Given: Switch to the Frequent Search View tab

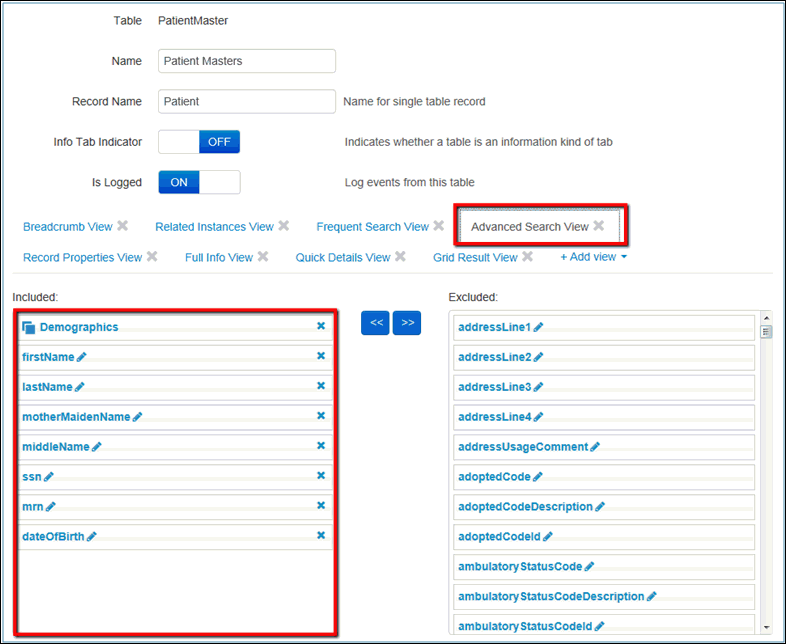Looking at the screenshot, I should (372, 227).
